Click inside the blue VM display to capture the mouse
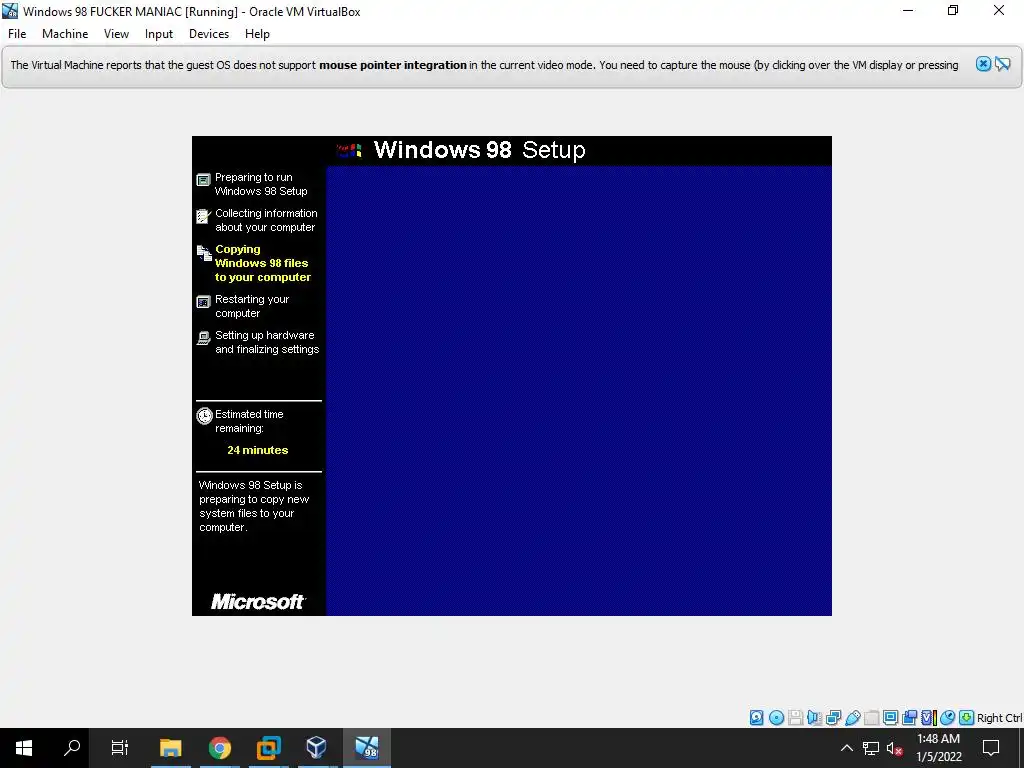The image size is (1024, 768). point(579,391)
